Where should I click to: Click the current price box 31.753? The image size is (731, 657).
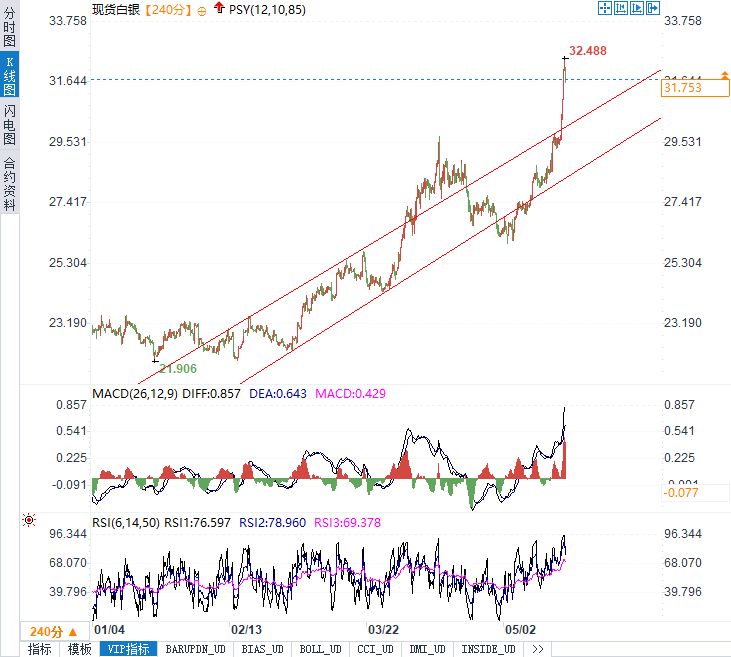click(x=695, y=88)
